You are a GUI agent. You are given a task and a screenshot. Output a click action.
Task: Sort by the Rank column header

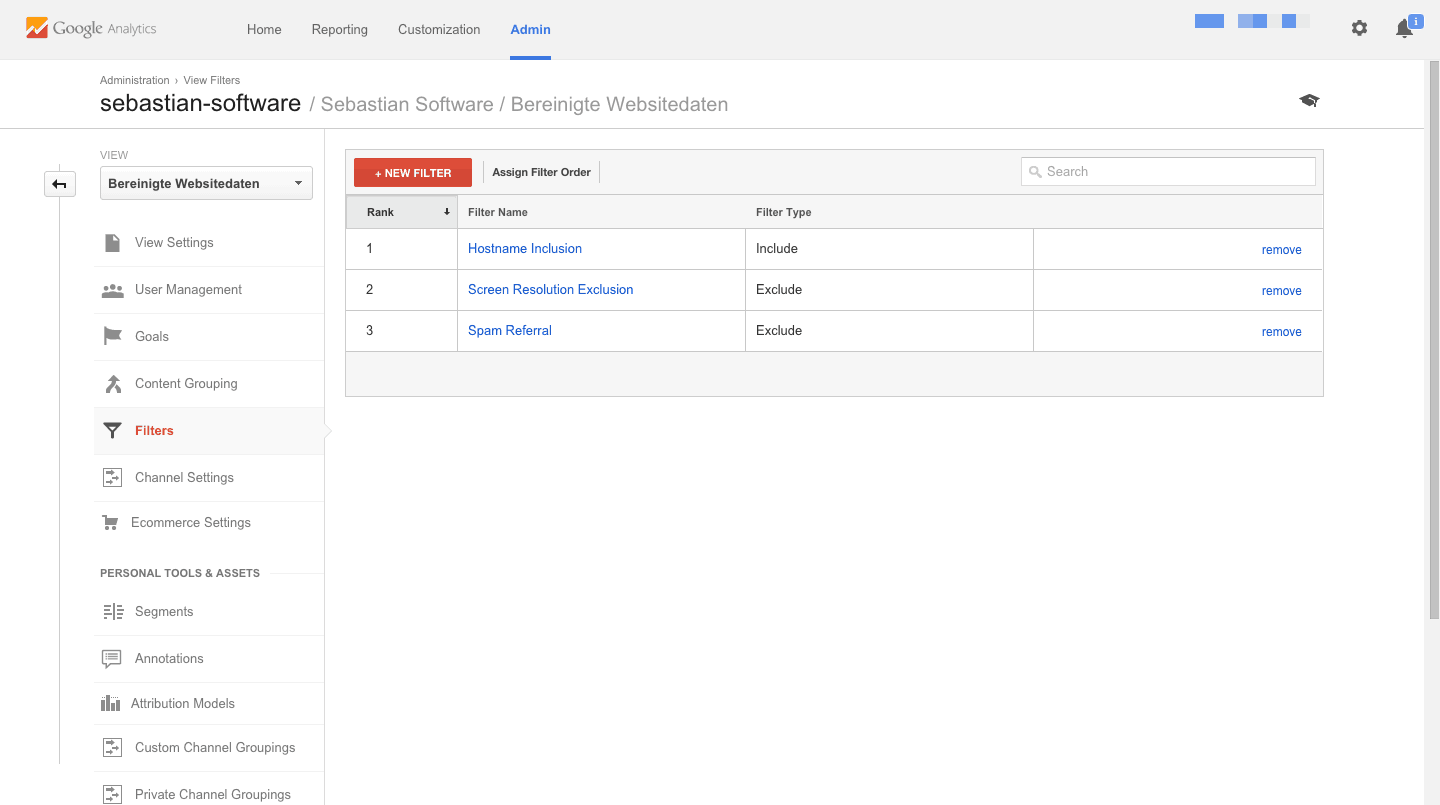(x=402, y=212)
